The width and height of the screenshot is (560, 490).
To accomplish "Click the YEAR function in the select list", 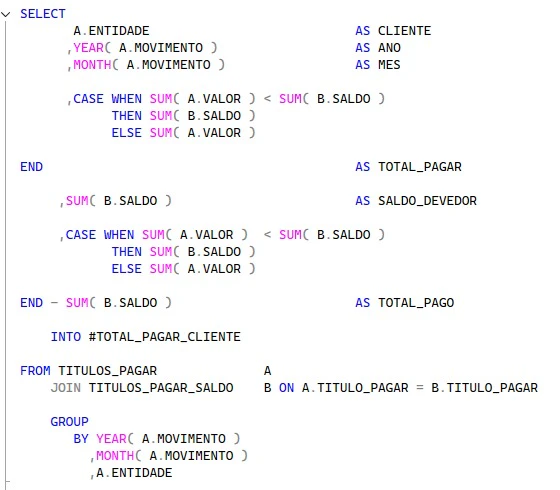I will click(88, 48).
